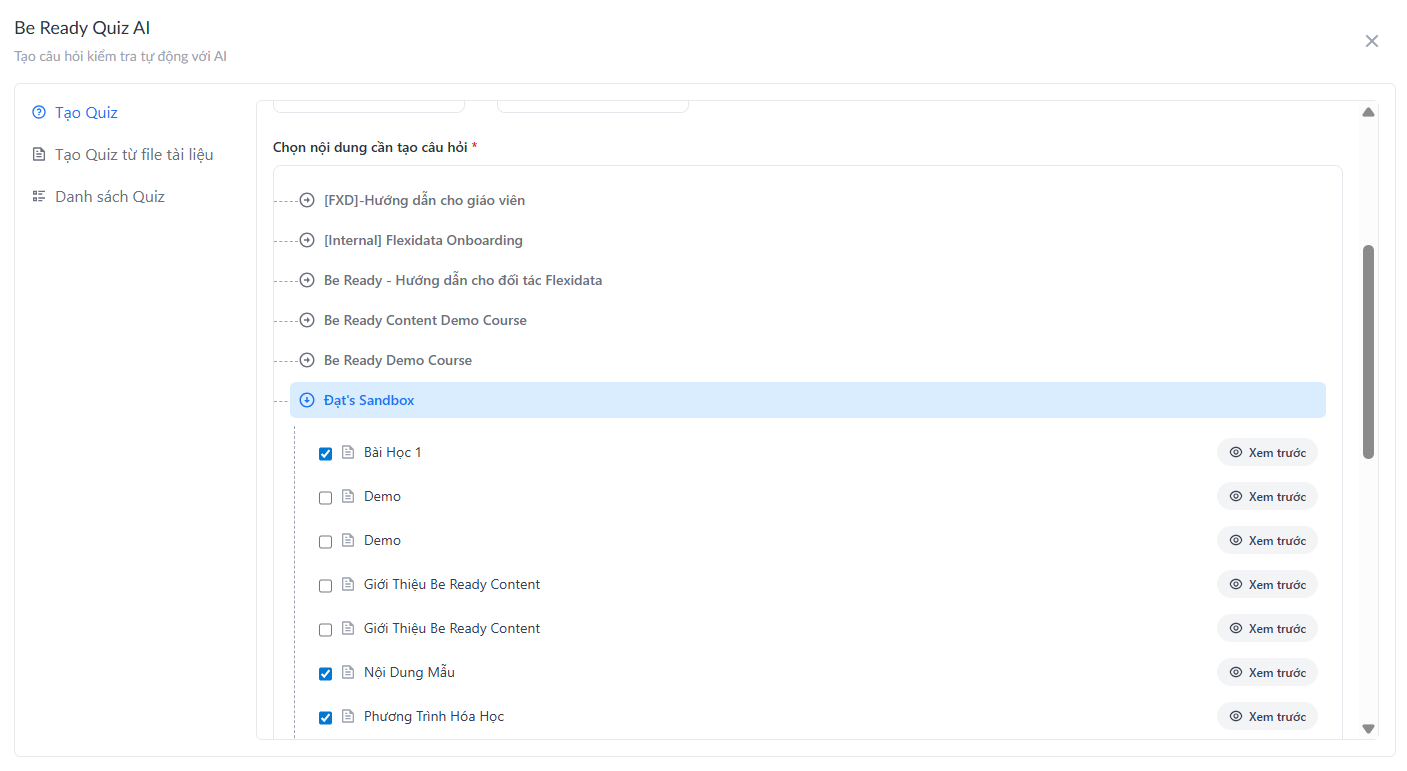
Task: Uncheck the Phương Trình Hóa Học checkbox
Action: [x=325, y=718]
